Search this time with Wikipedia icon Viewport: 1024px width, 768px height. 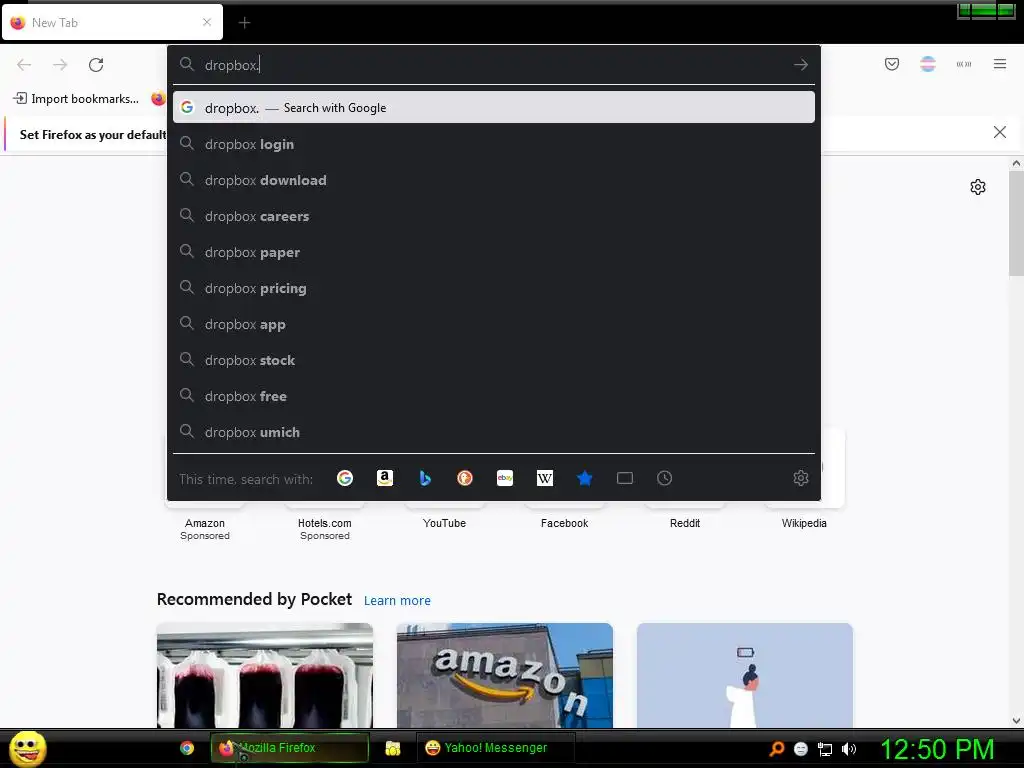click(x=545, y=479)
